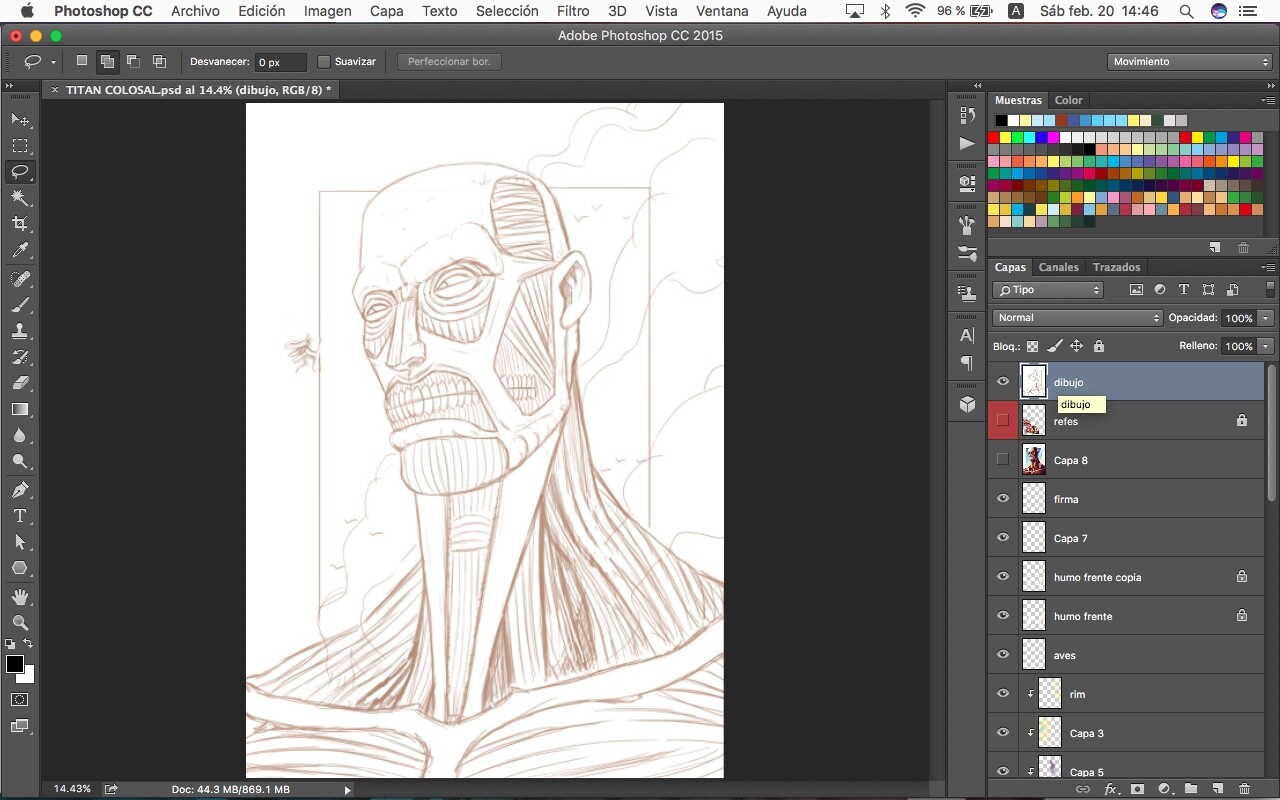
Task: Select the Shape tool
Action: pyautogui.click(x=20, y=568)
